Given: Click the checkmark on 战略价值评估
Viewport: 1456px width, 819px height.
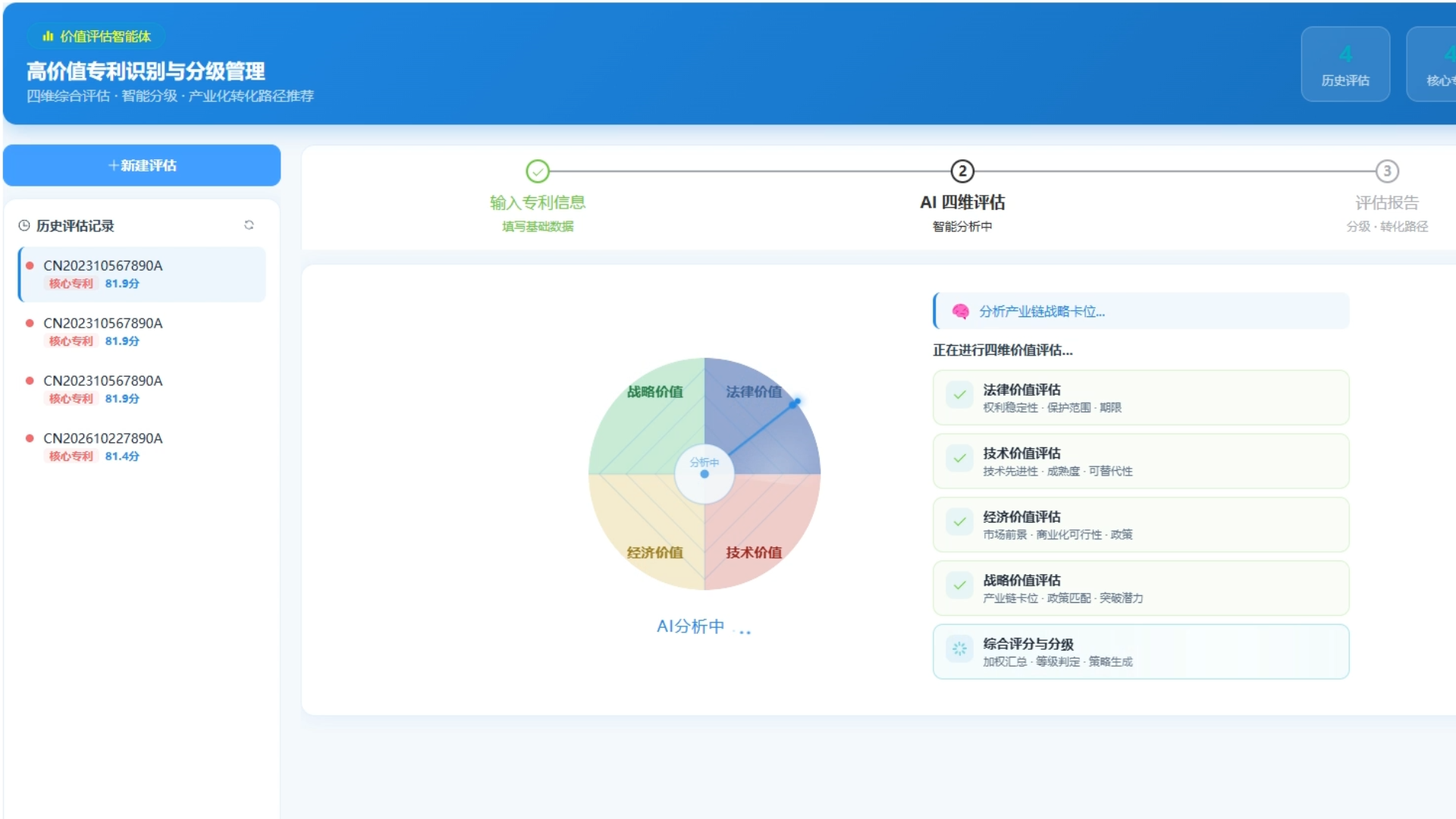Looking at the screenshot, I should (x=959, y=585).
